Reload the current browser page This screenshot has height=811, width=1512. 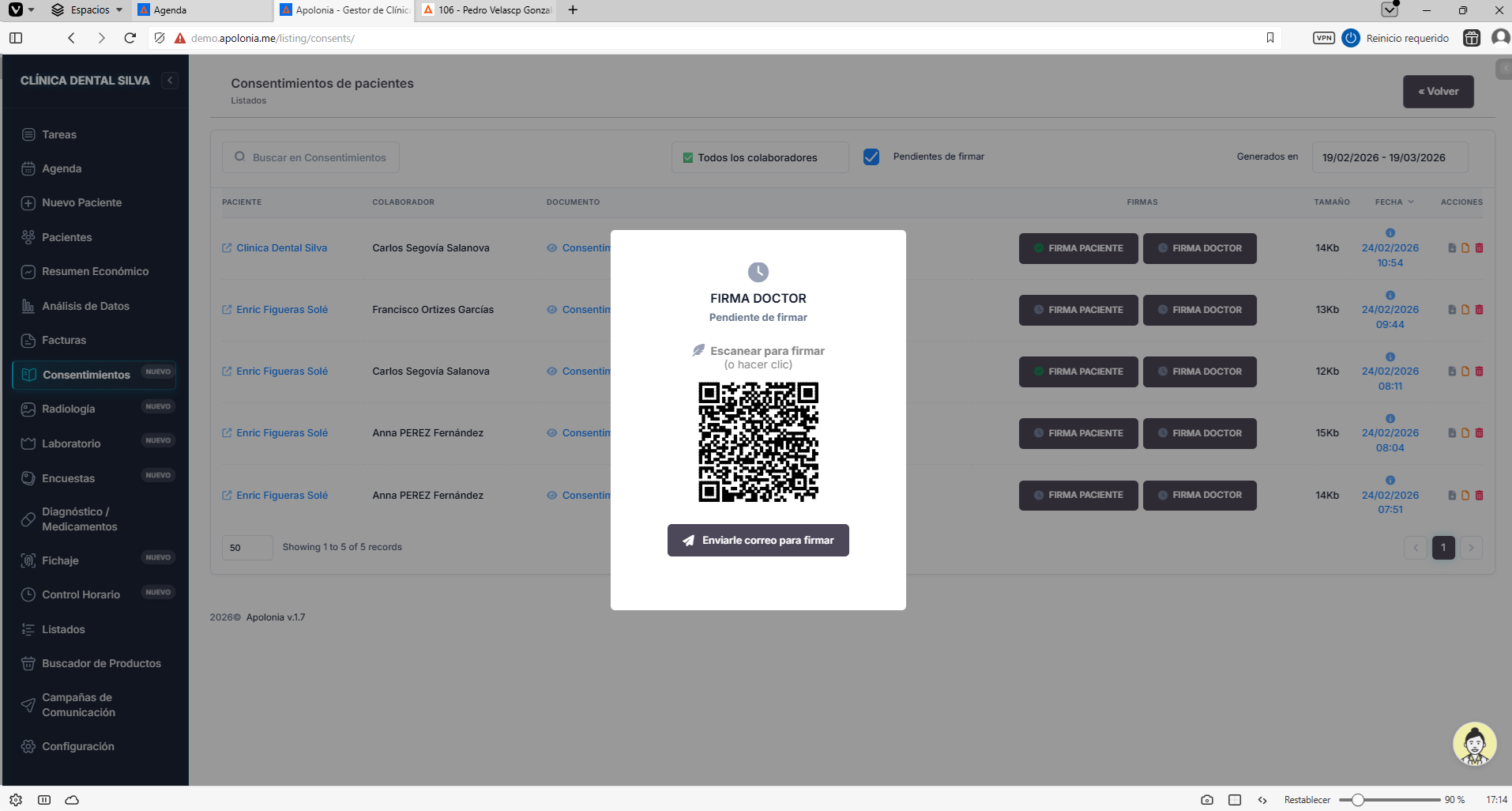coord(130,38)
